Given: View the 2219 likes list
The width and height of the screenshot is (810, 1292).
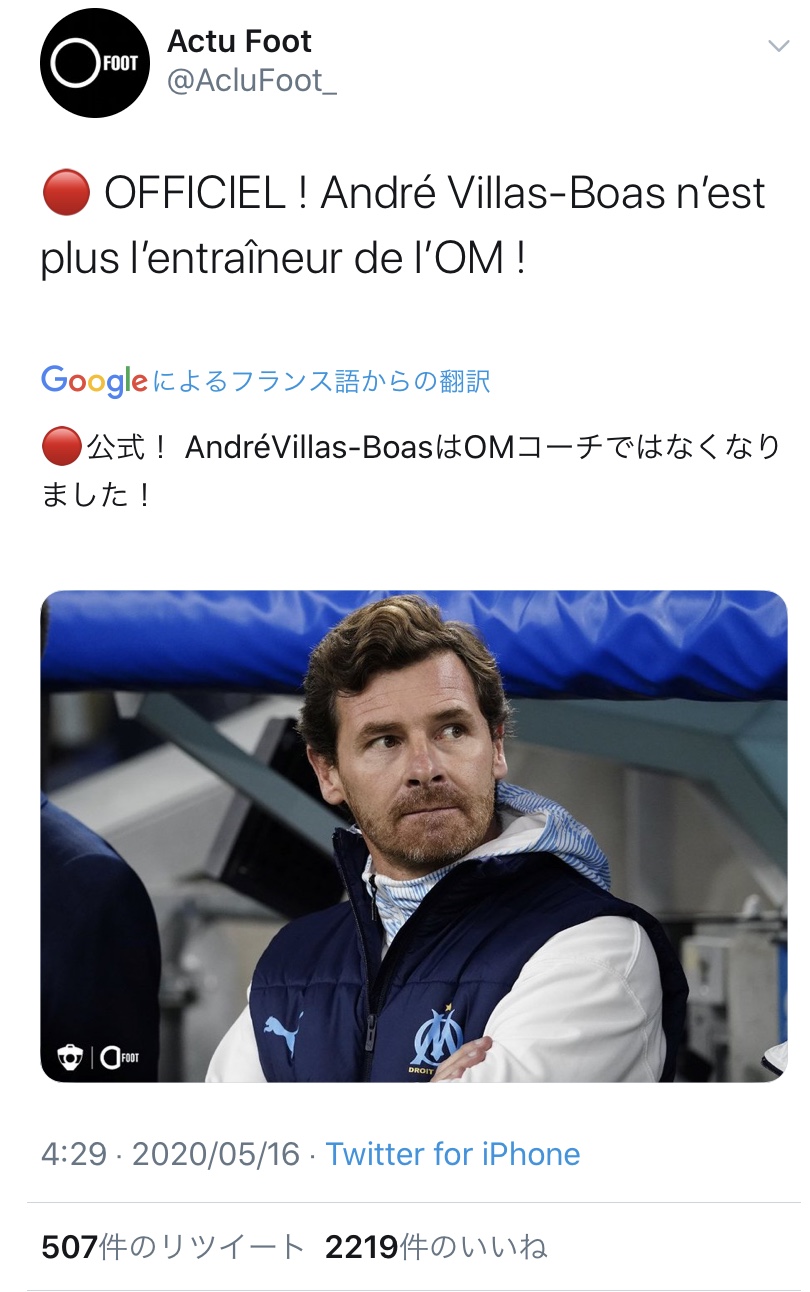Looking at the screenshot, I should 436,1247.
